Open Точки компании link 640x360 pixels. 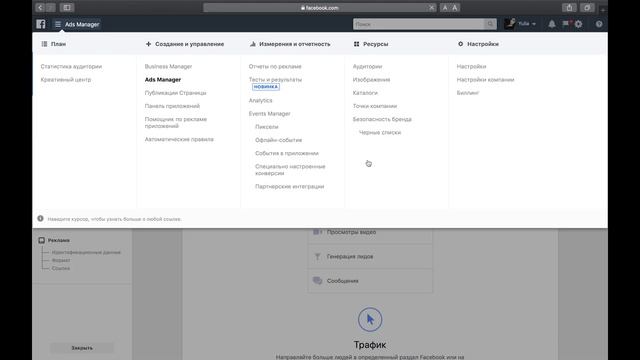375,106
